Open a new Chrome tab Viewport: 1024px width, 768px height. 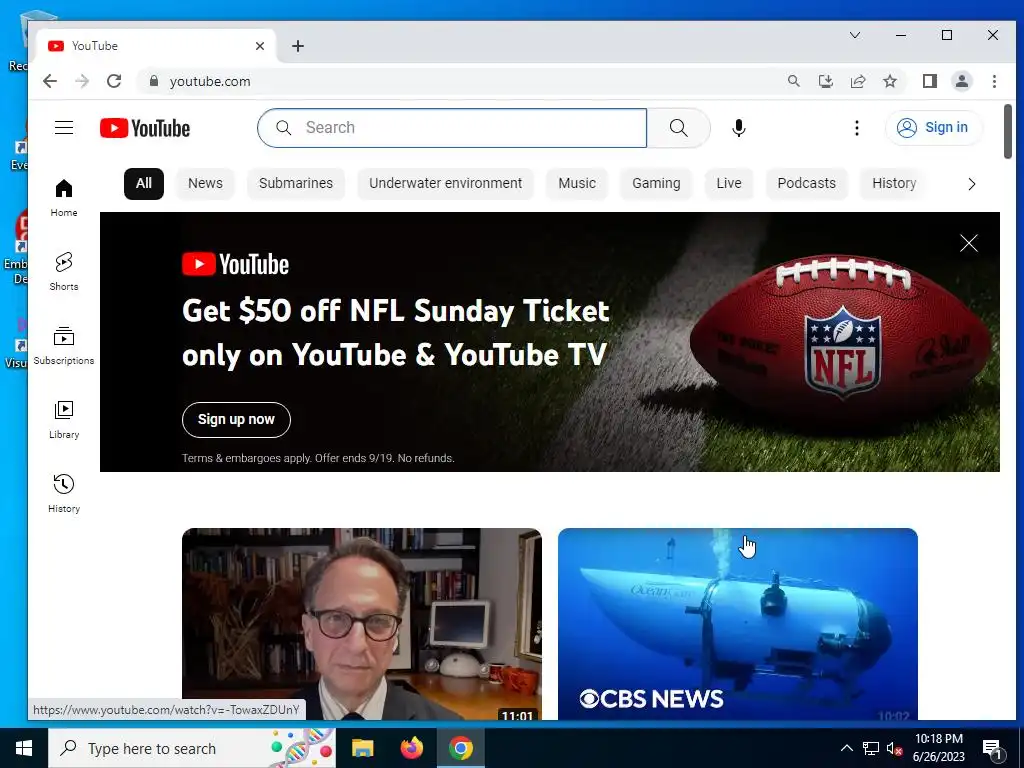(x=298, y=46)
